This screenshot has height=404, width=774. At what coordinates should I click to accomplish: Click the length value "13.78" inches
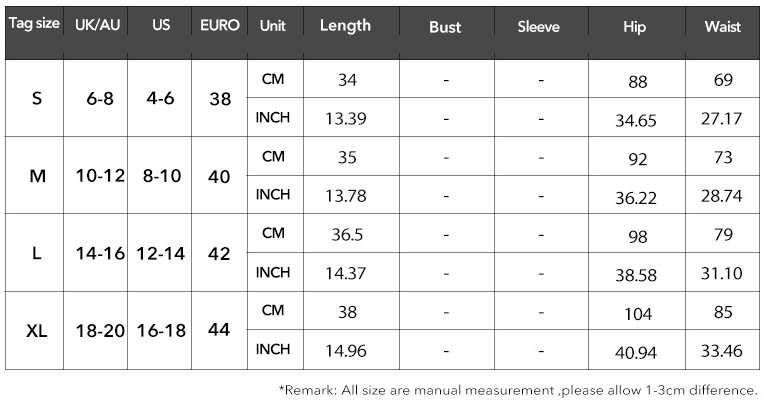(x=346, y=196)
